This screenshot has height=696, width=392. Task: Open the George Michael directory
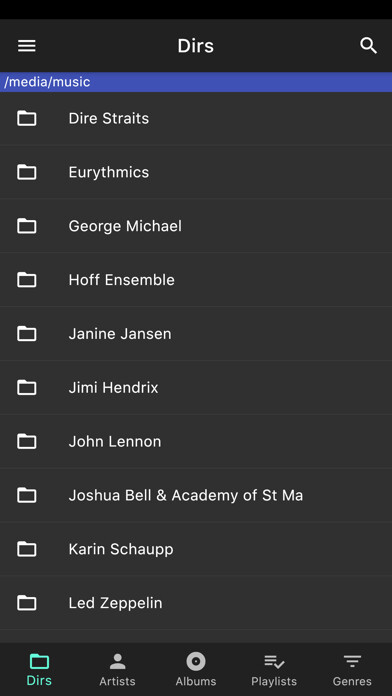(196, 226)
